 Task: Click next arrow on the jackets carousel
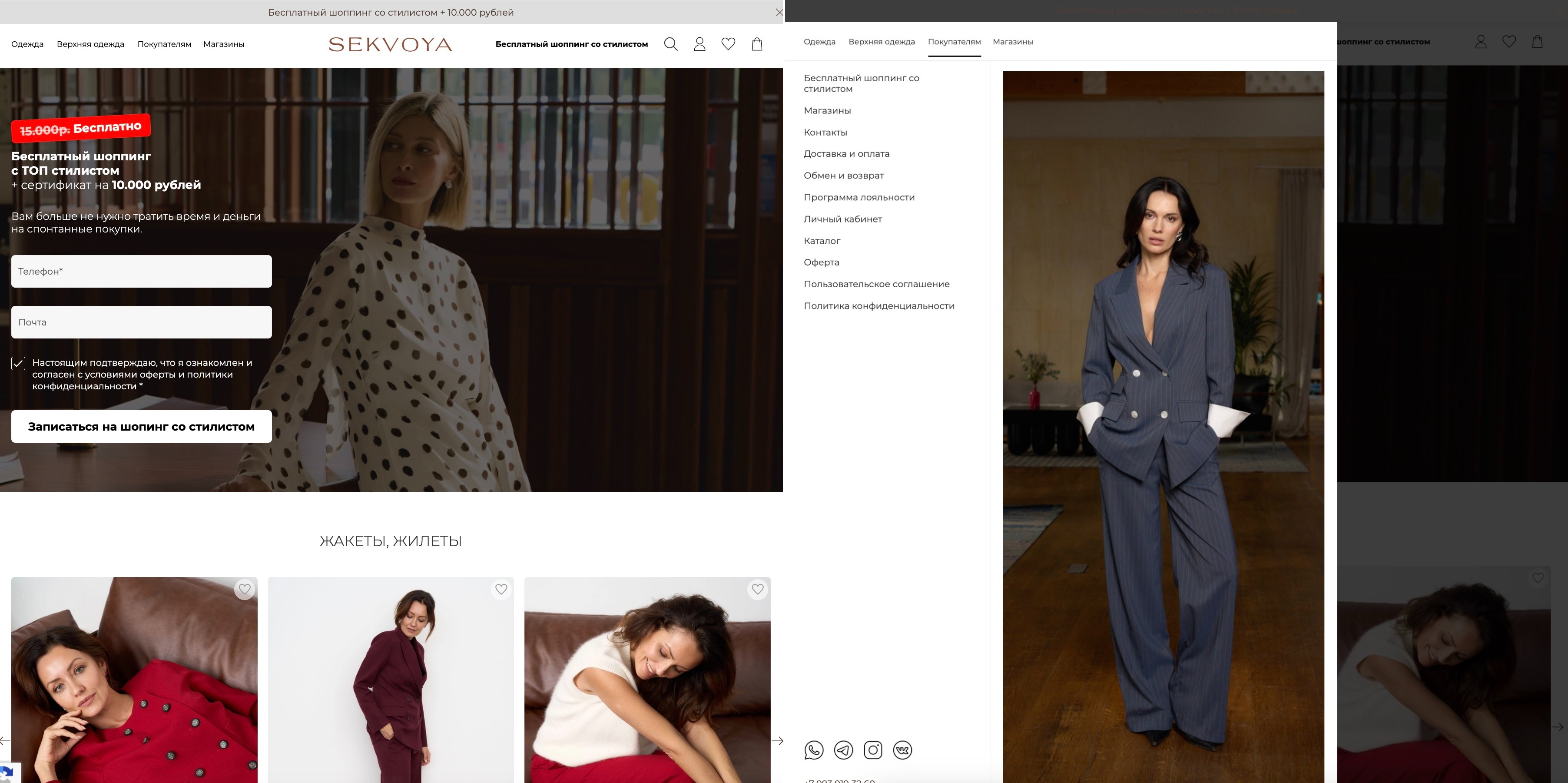coord(777,740)
